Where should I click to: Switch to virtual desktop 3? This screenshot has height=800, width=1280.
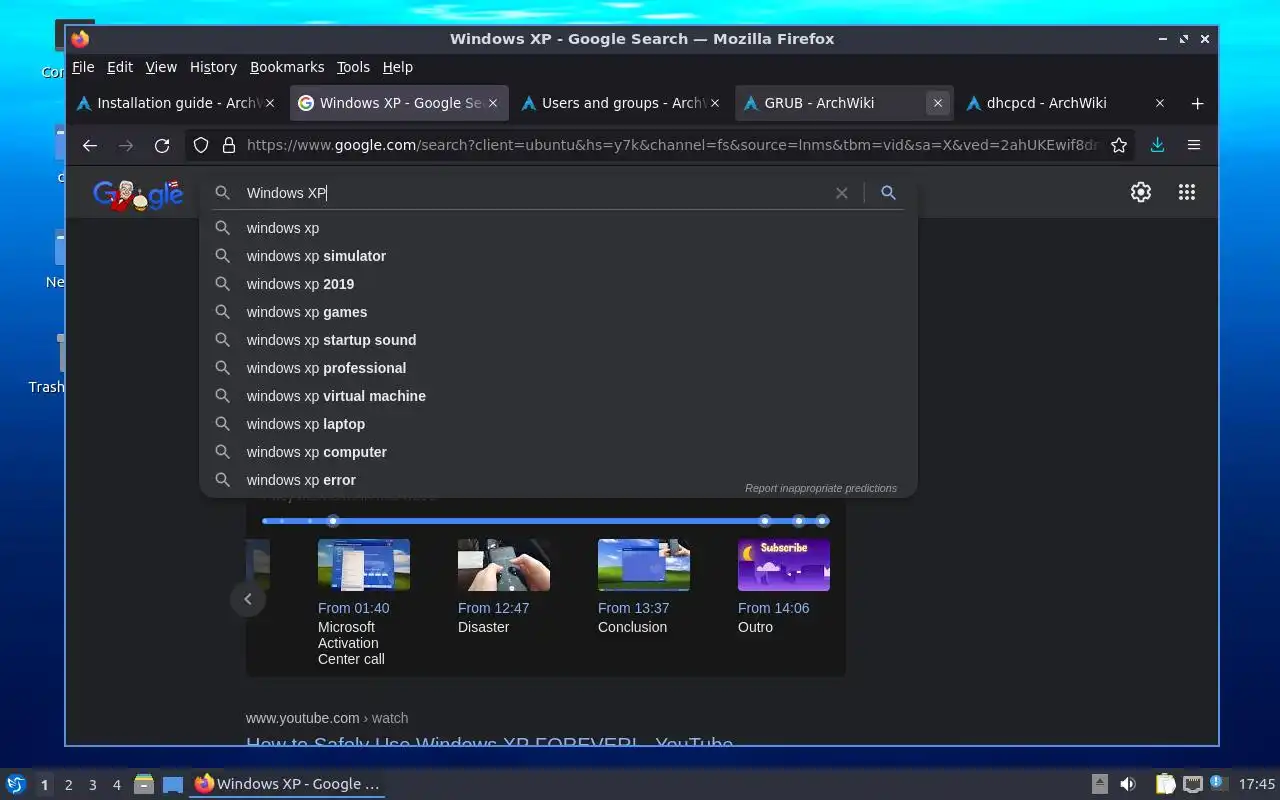click(92, 785)
